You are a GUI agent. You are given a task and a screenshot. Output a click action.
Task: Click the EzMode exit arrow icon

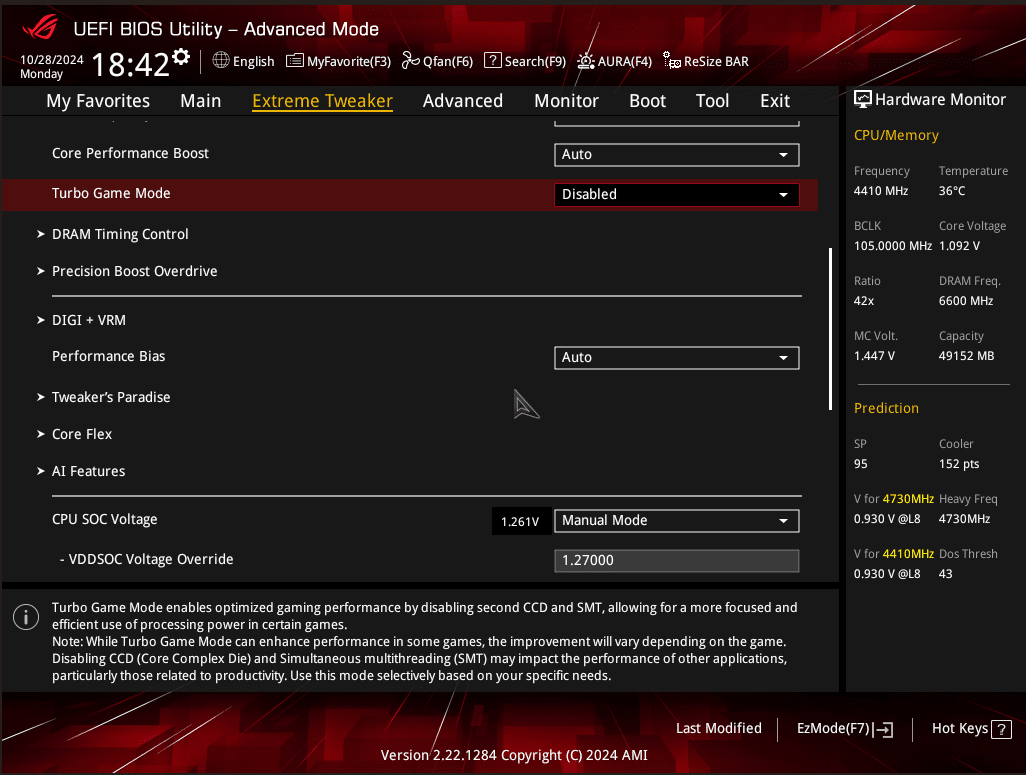tap(884, 729)
